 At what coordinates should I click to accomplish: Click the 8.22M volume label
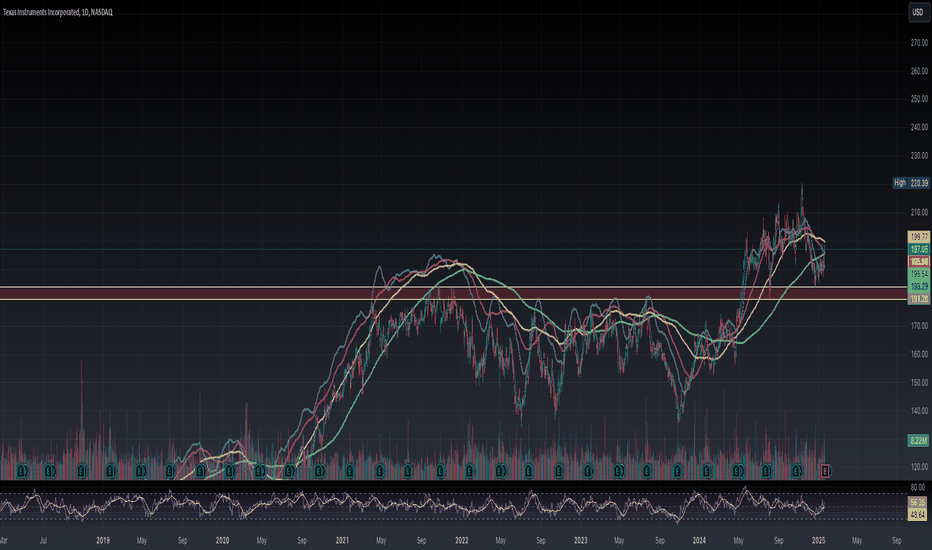(919, 441)
